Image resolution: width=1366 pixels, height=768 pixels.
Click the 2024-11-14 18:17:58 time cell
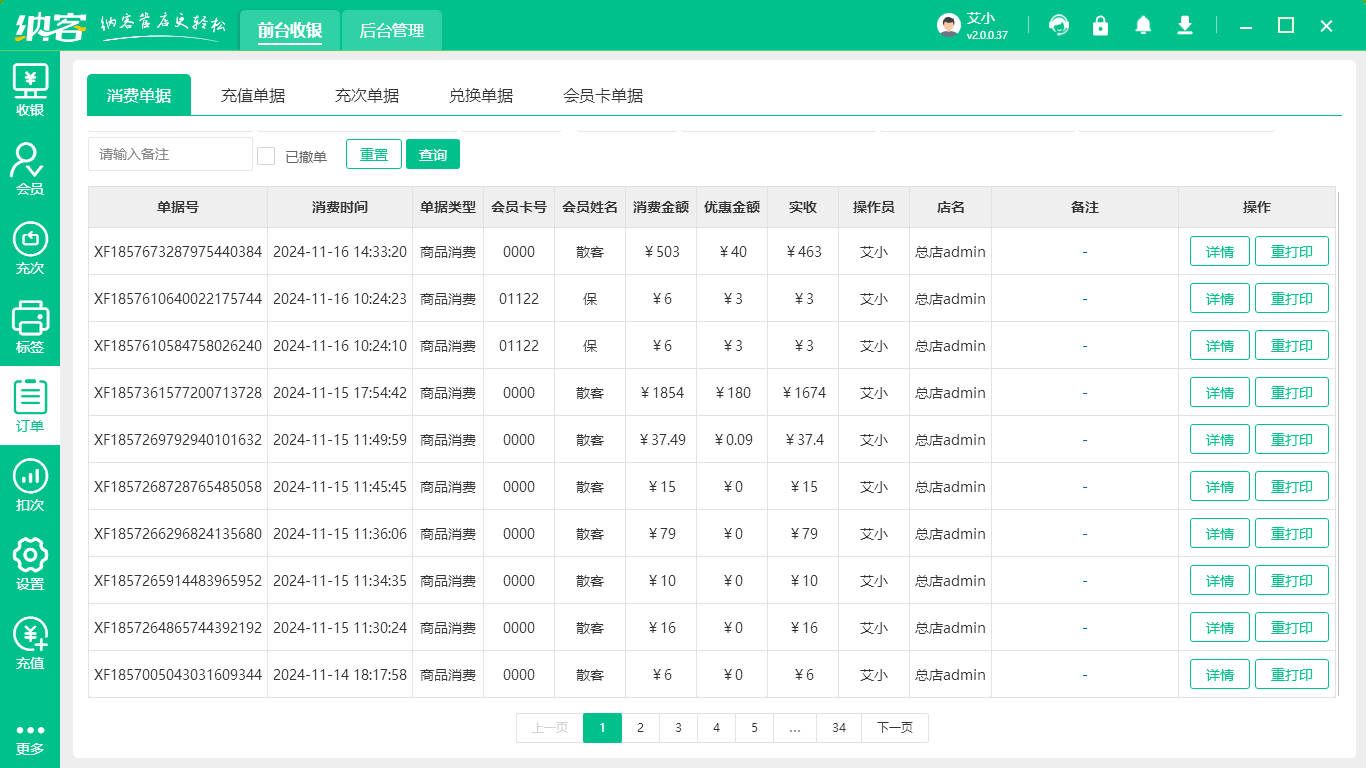[340, 675]
